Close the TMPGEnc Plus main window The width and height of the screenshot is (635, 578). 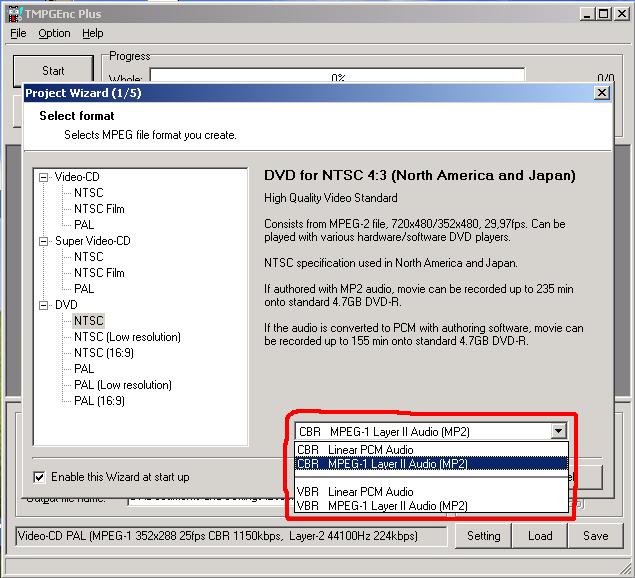pos(622,14)
